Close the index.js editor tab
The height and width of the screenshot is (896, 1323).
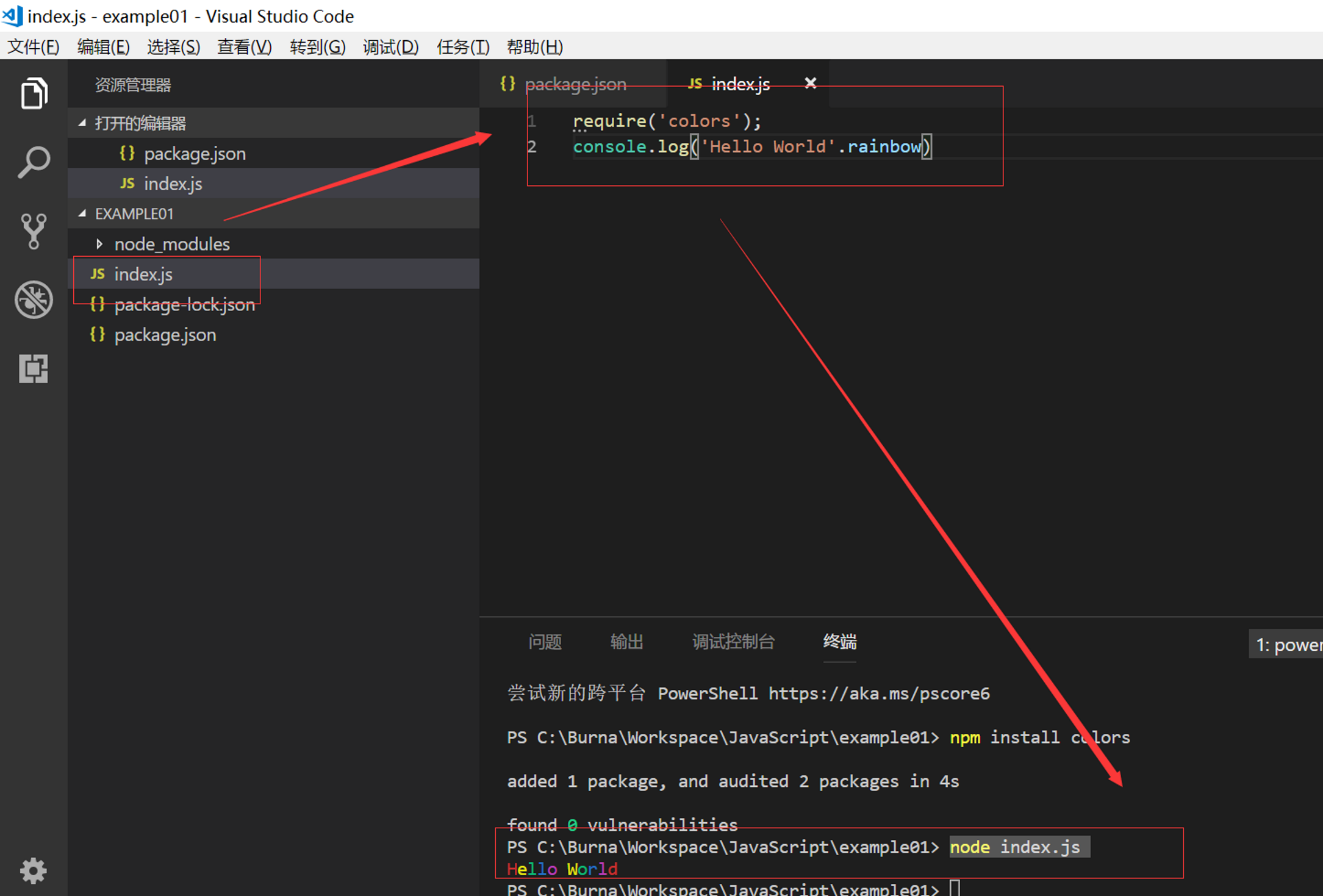coord(810,83)
